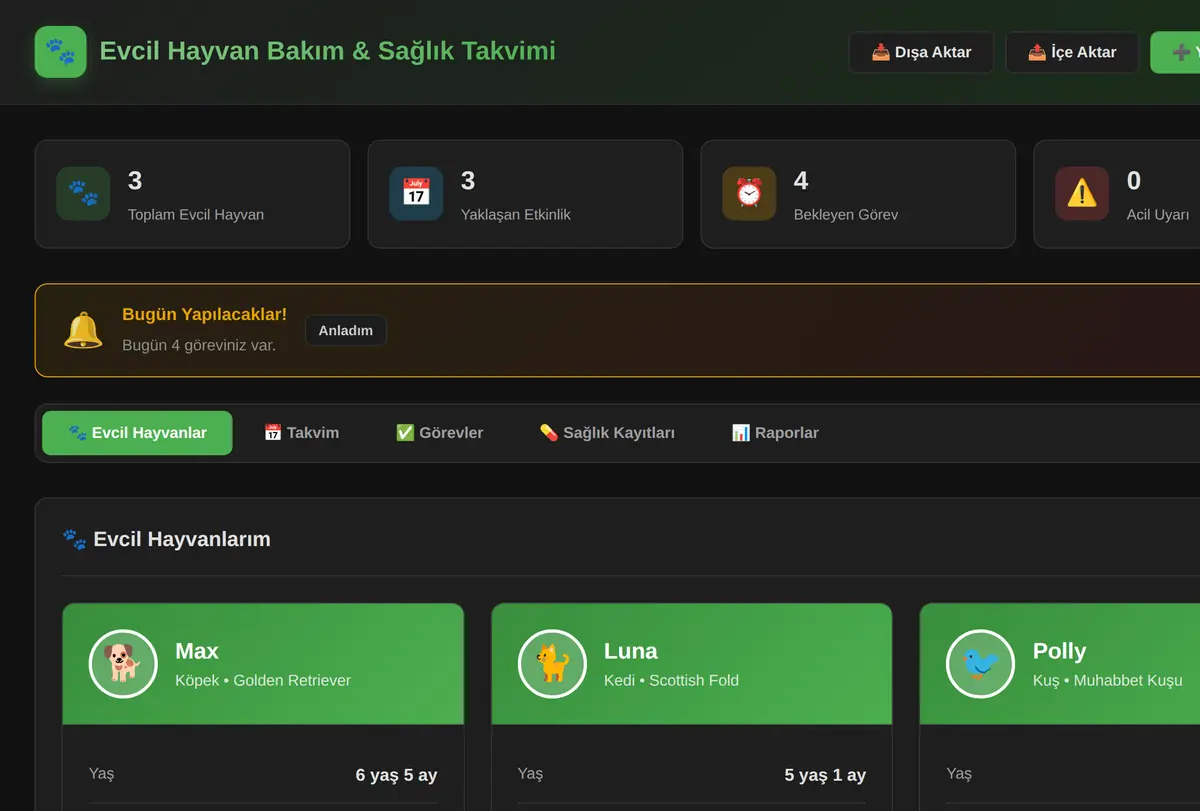Viewport: 1200px width, 811px height.
Task: Open the Görevler tab
Action: 439,433
